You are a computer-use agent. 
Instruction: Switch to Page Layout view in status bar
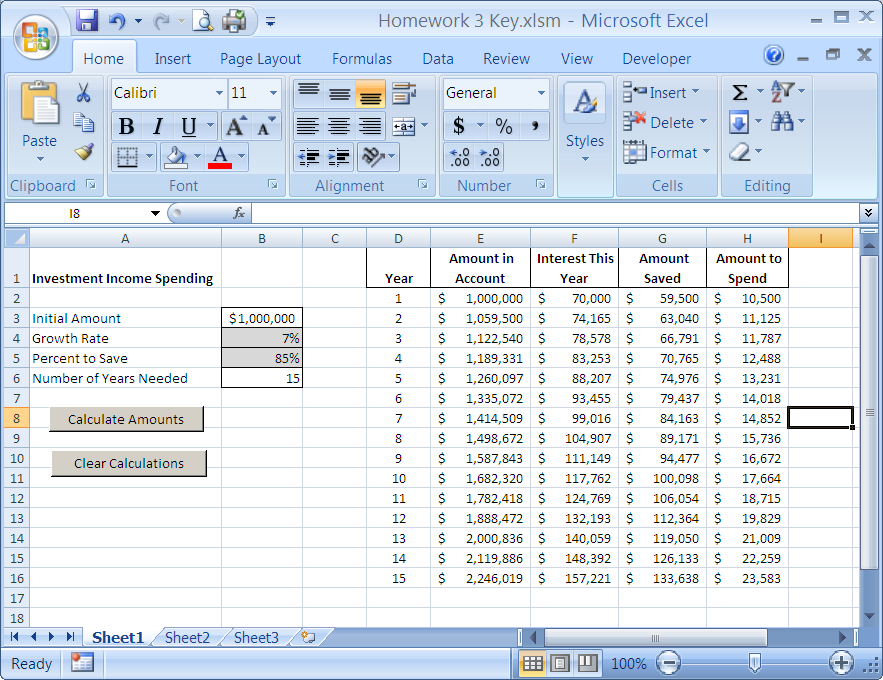[560, 663]
